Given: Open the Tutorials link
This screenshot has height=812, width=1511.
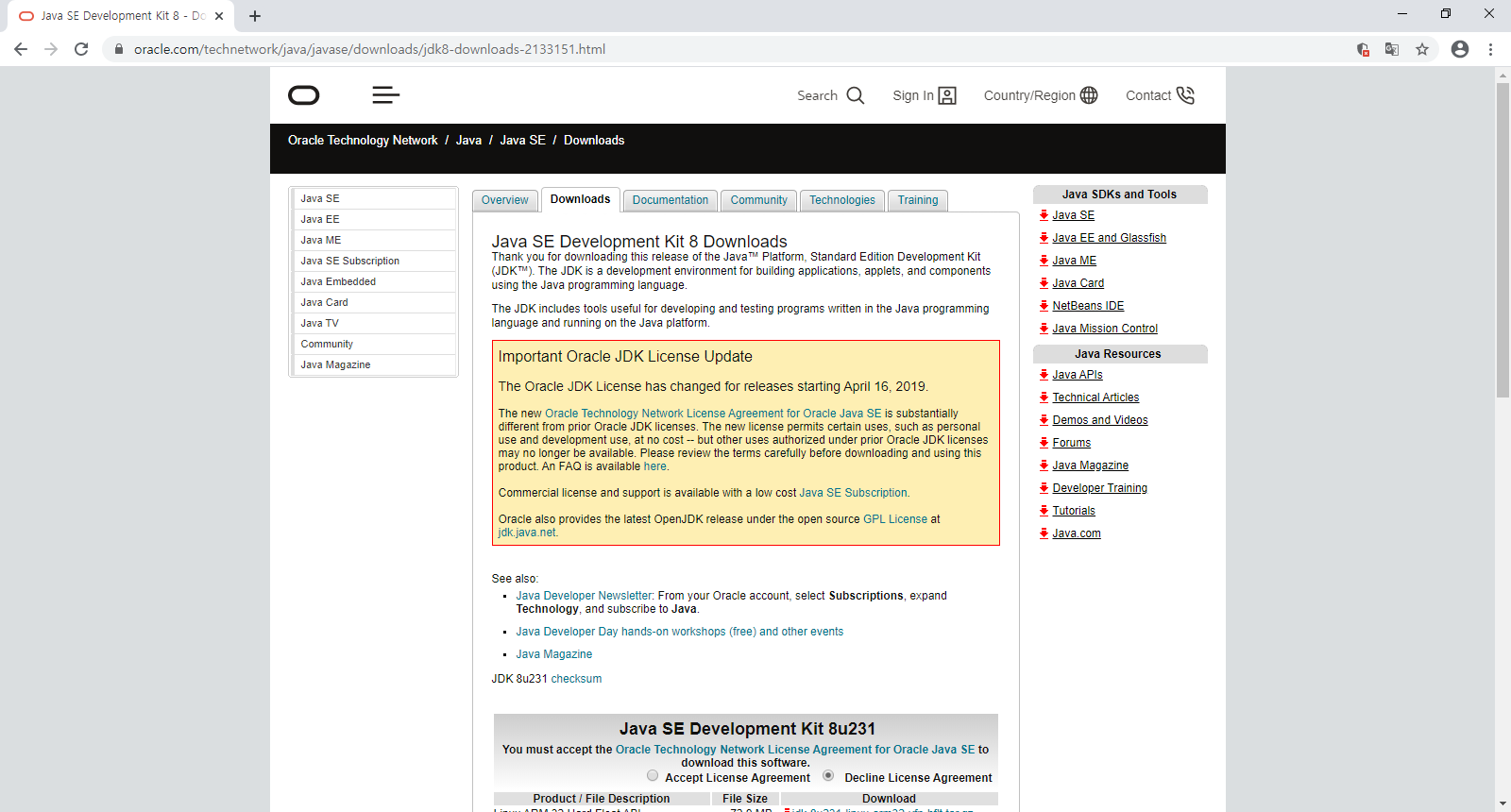Looking at the screenshot, I should coord(1074,511).
